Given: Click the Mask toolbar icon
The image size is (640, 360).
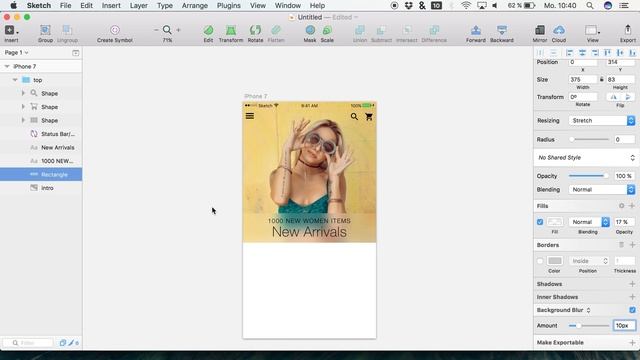Looking at the screenshot, I should (310, 33).
